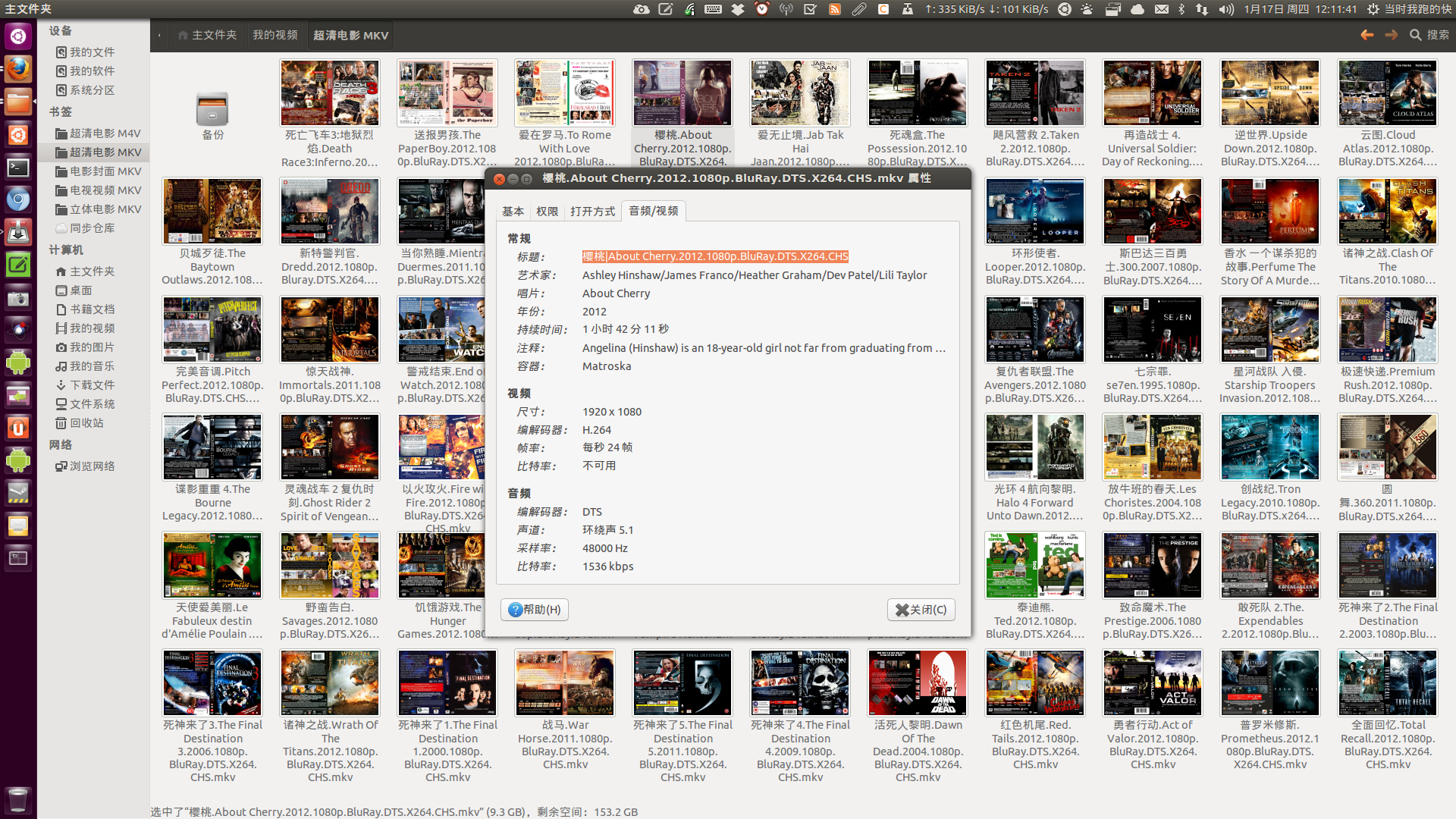Open 超清电影 M4V bookmark
This screenshot has height=819, width=1456.
pos(97,133)
